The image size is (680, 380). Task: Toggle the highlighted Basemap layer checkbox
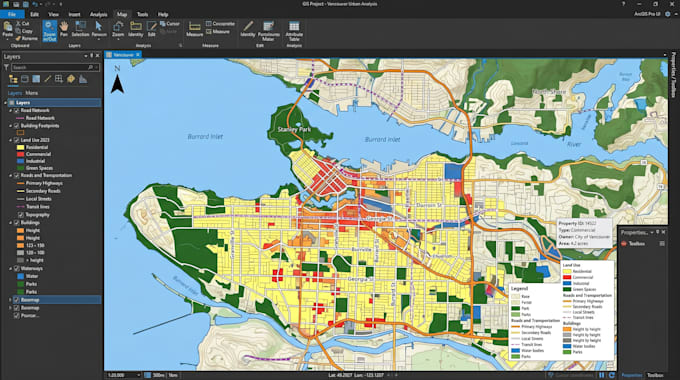pyautogui.click(x=16, y=300)
